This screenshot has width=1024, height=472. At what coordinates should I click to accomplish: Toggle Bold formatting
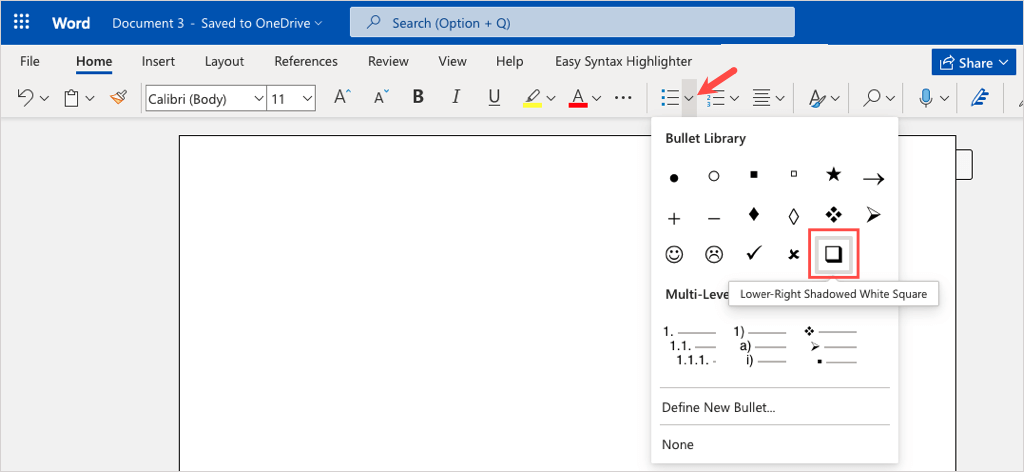coord(418,98)
